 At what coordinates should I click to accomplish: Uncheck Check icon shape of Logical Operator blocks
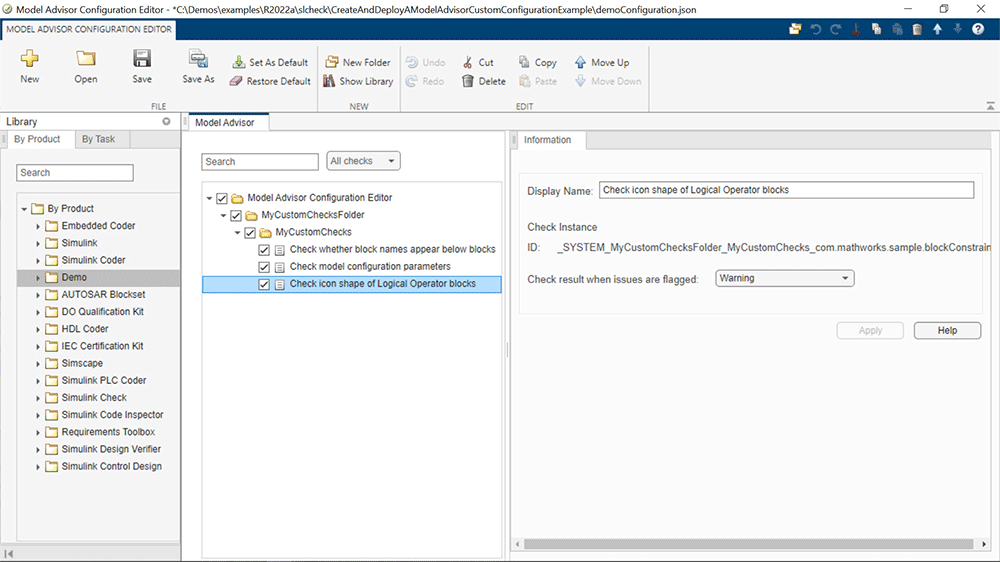264,284
